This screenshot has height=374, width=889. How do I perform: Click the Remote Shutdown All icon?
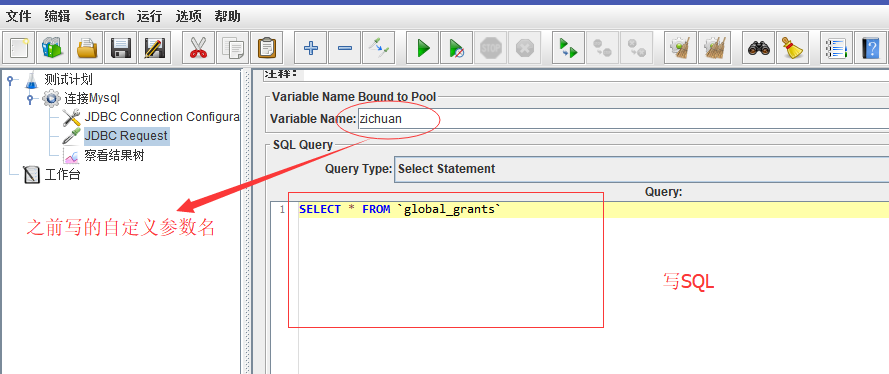pyautogui.click(x=636, y=48)
